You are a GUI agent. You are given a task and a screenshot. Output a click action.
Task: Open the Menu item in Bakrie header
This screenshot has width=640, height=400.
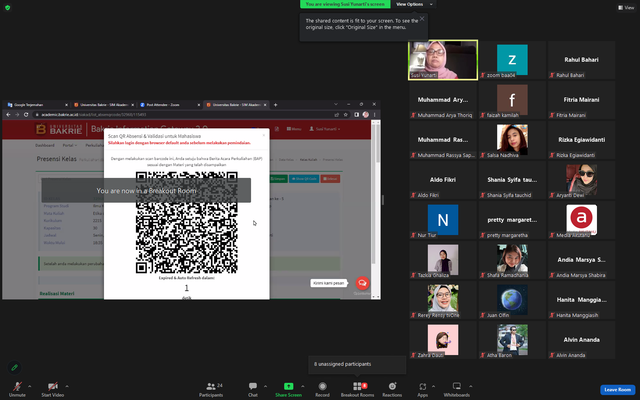coord(294,129)
